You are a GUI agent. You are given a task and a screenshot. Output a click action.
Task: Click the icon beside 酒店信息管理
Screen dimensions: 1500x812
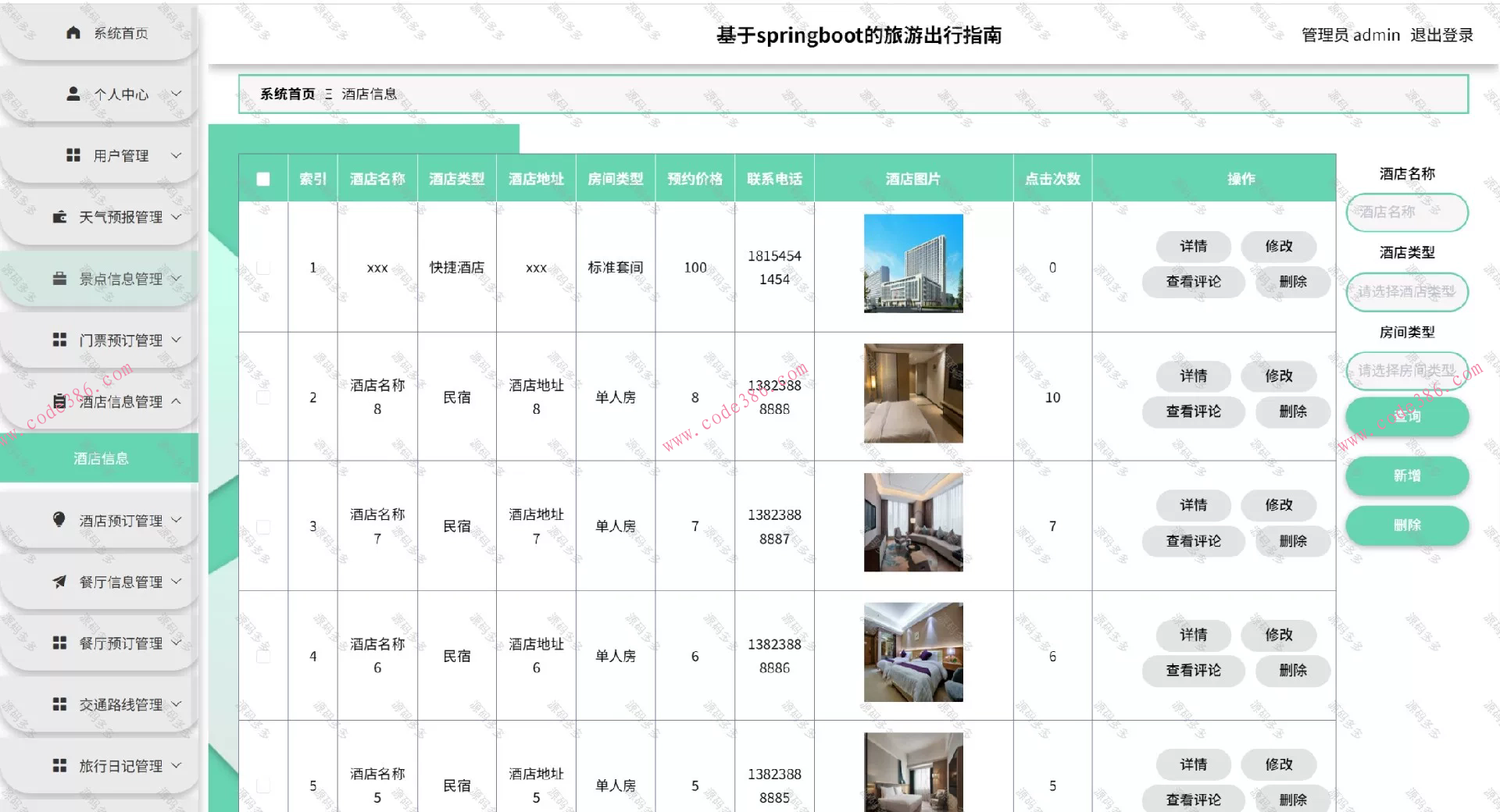click(59, 401)
